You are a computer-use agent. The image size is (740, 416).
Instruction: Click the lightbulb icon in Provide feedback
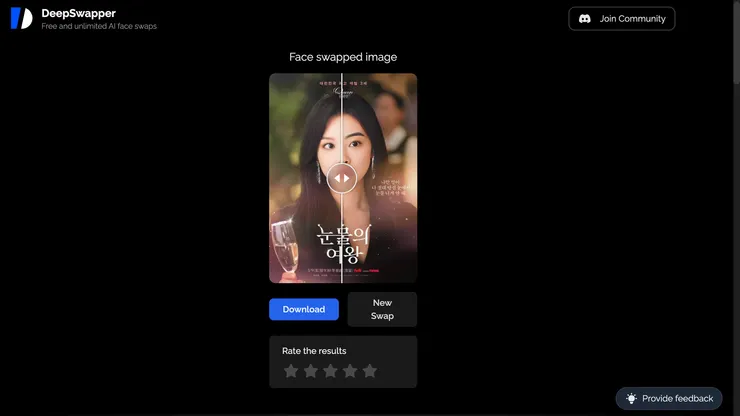click(631, 399)
